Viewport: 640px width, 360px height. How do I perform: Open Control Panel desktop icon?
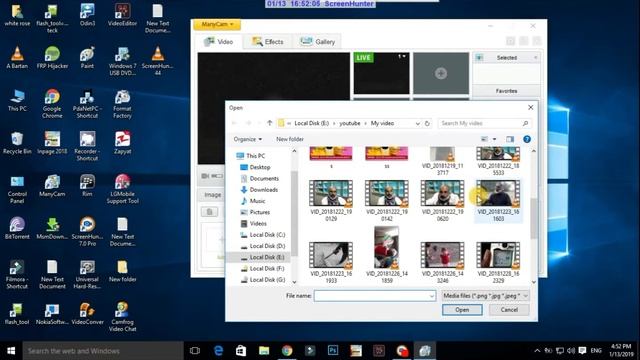(x=17, y=189)
